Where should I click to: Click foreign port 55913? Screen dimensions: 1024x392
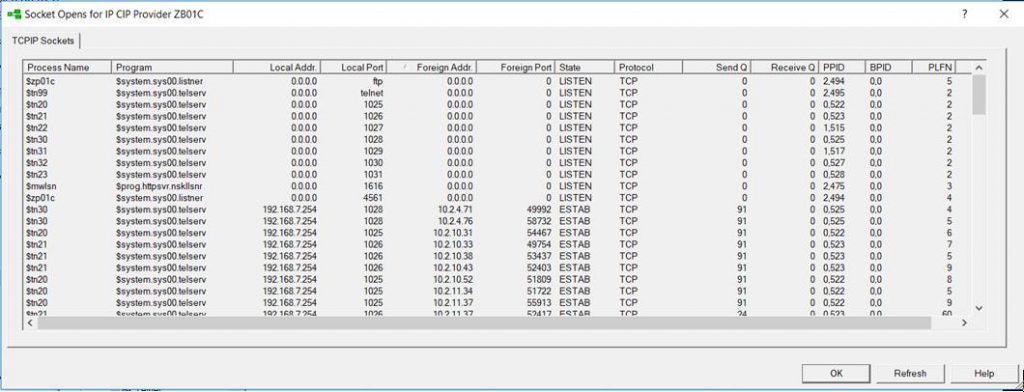tap(539, 303)
